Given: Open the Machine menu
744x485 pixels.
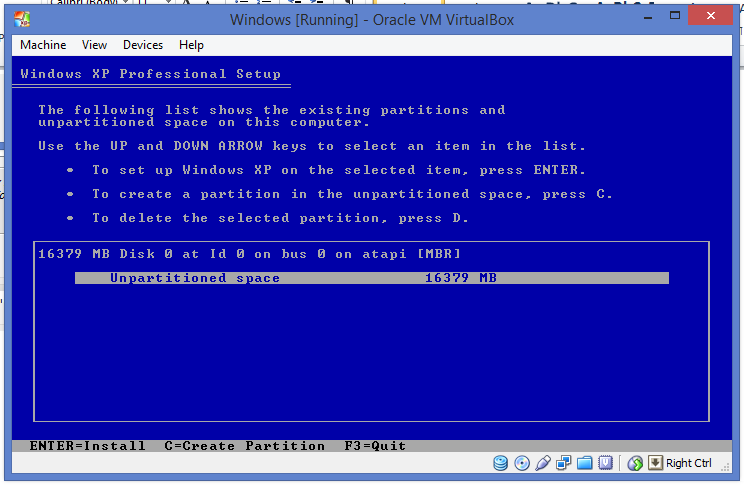Looking at the screenshot, I should [x=43, y=45].
